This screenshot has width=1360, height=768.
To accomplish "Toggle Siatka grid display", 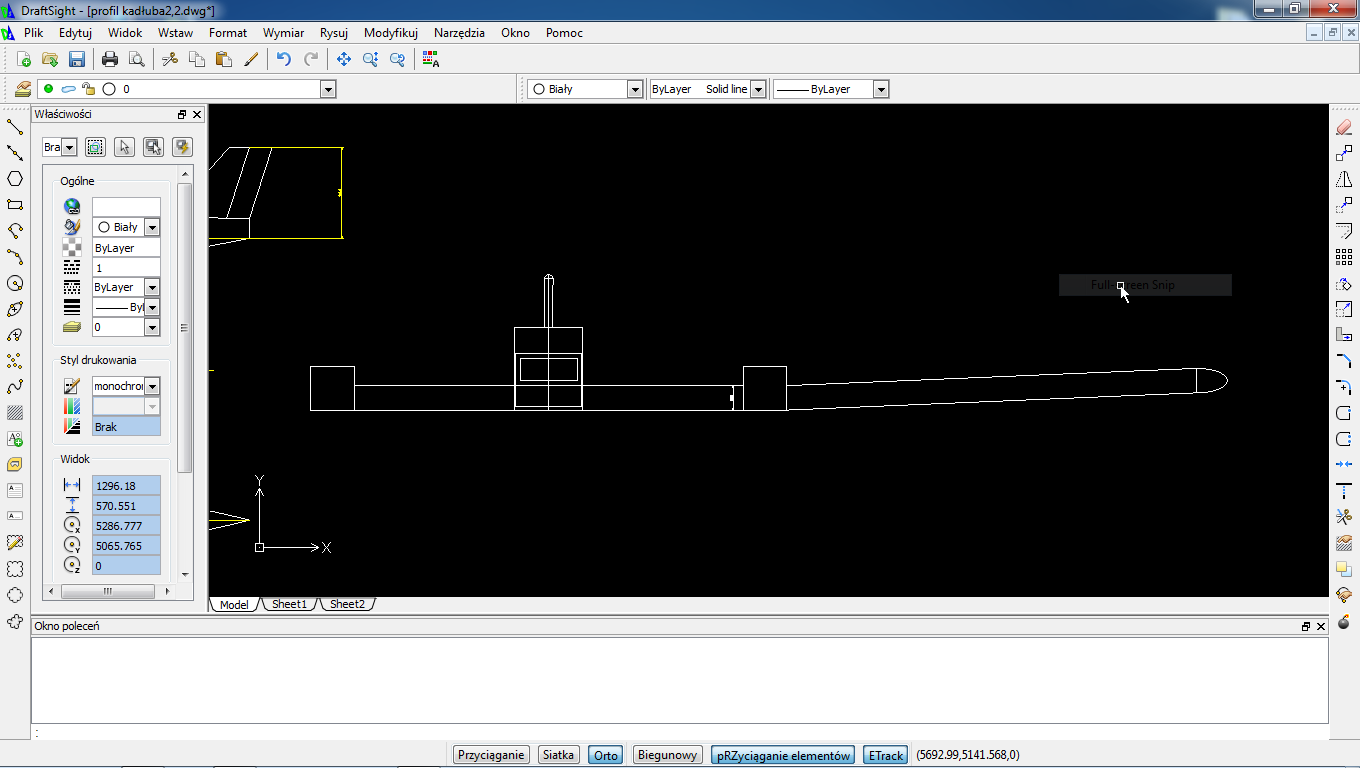I will pos(559,755).
